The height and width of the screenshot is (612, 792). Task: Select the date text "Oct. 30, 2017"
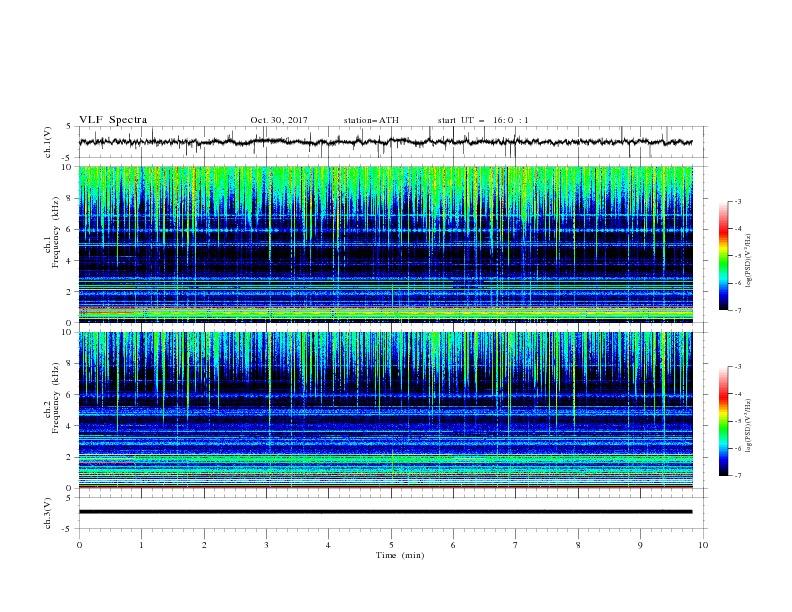(279, 120)
